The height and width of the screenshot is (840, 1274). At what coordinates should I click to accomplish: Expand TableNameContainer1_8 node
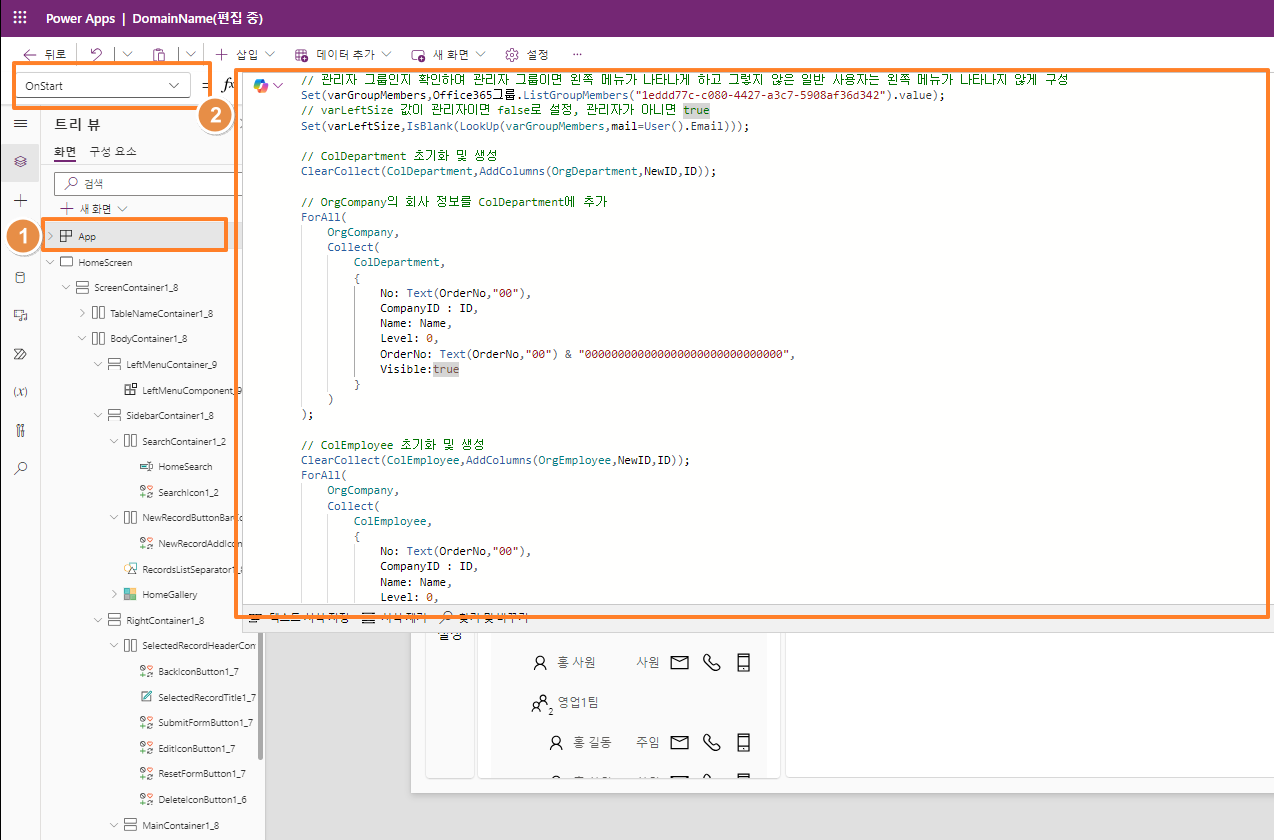(82, 313)
